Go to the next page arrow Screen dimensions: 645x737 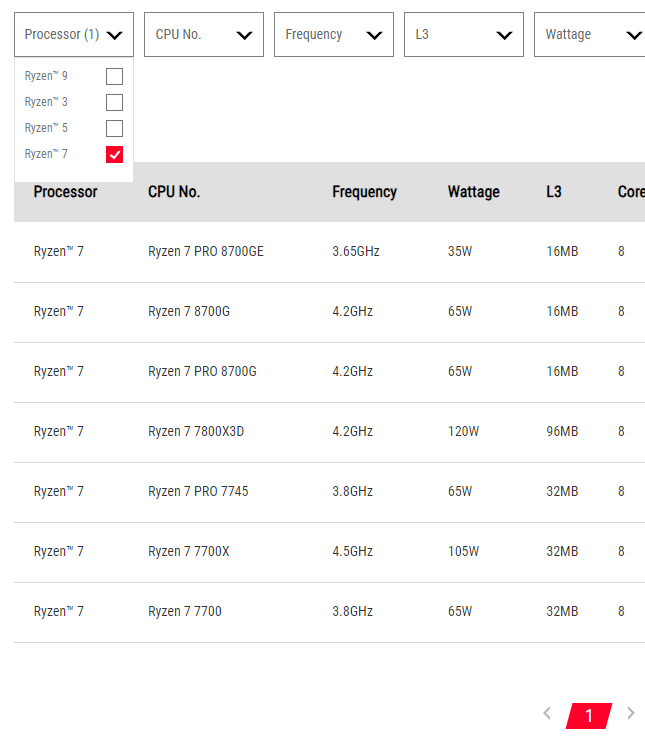pyautogui.click(x=631, y=713)
